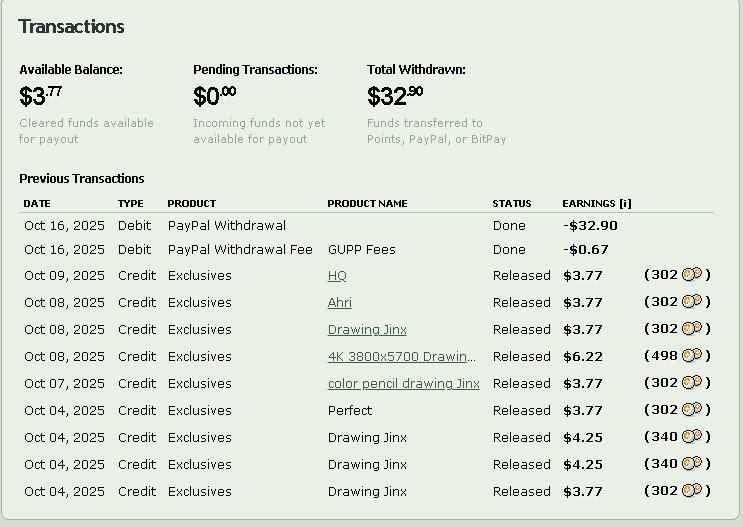Click coin icon on linked Drawing Jinx row
This screenshot has height=527, width=743.
coord(692,329)
